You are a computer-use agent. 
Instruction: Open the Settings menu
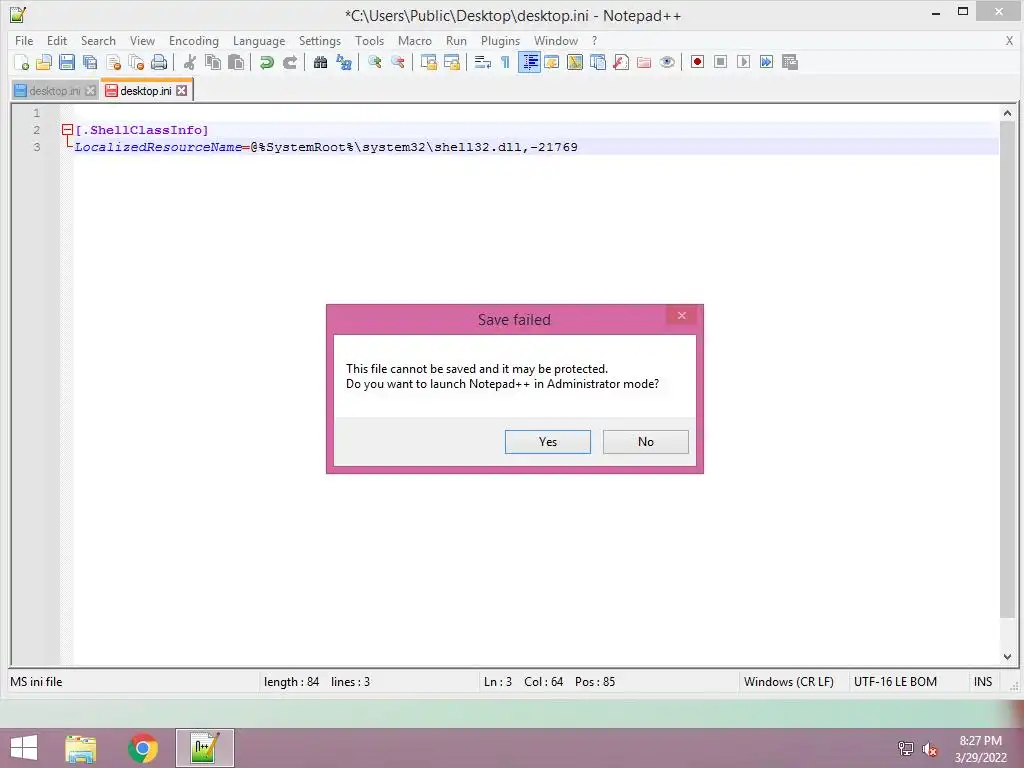click(x=319, y=40)
